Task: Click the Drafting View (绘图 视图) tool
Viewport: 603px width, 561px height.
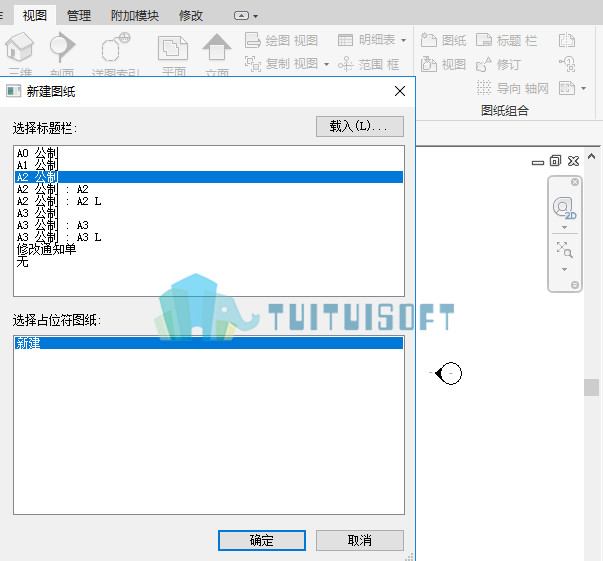Action: 282,40
